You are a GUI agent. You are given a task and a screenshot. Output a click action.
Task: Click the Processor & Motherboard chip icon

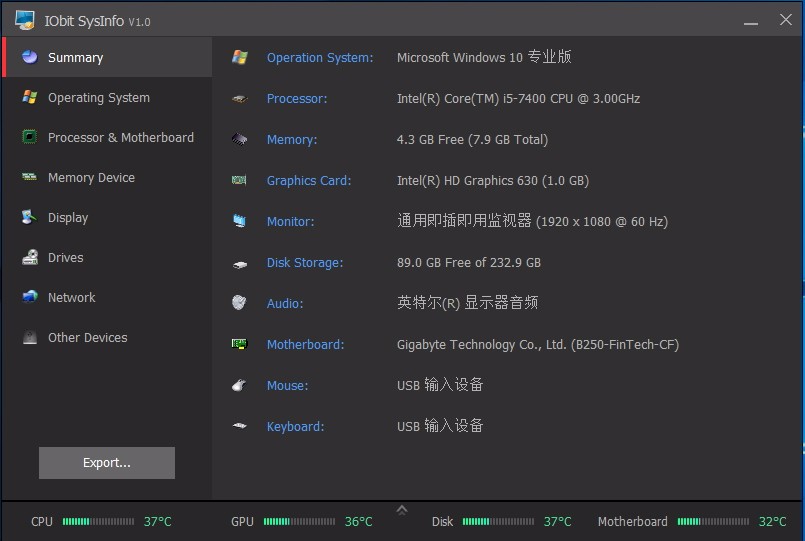click(30, 137)
